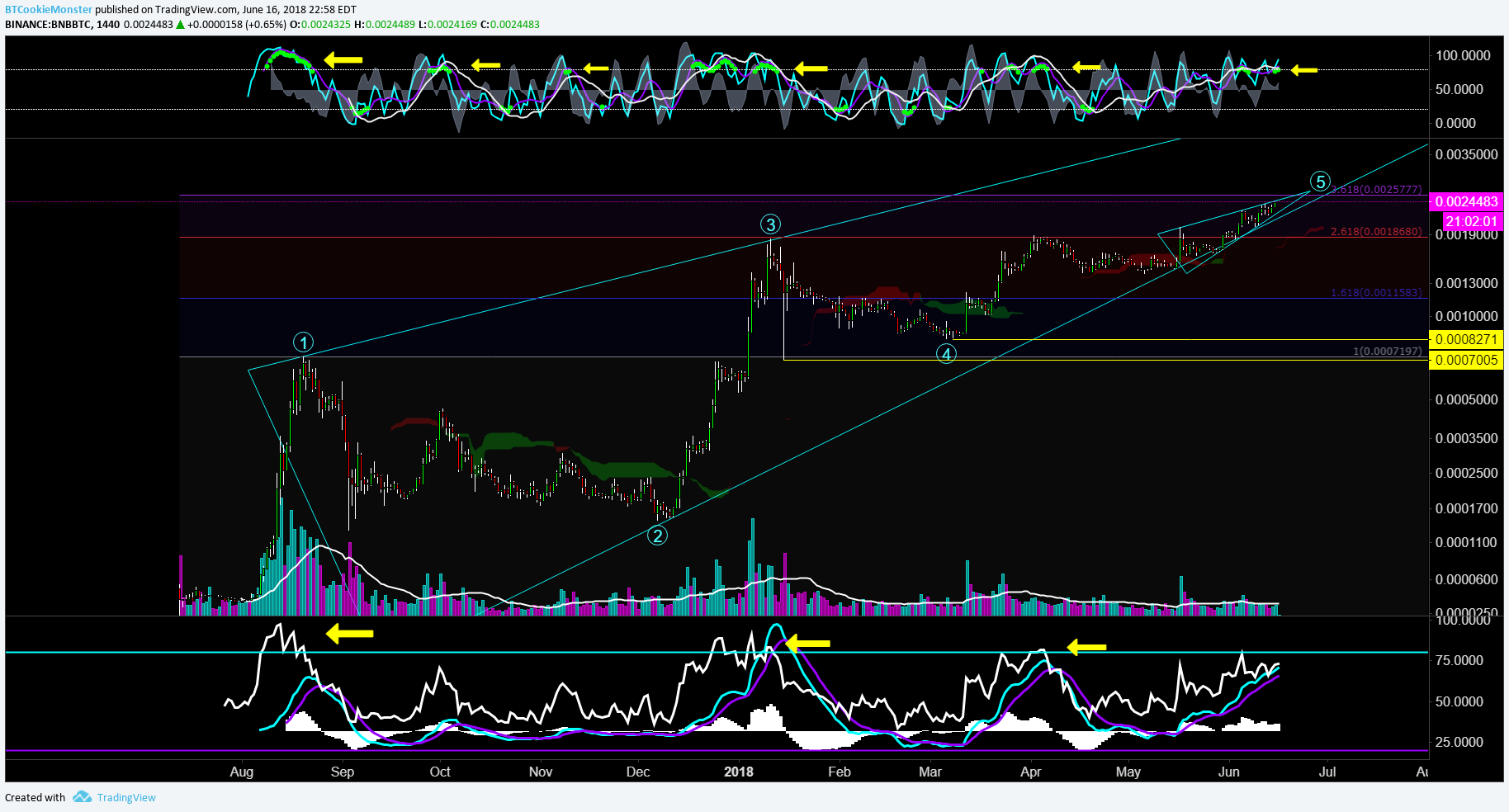Click 0.0001100 on the price axis
1509x812 pixels.
coord(1467,542)
